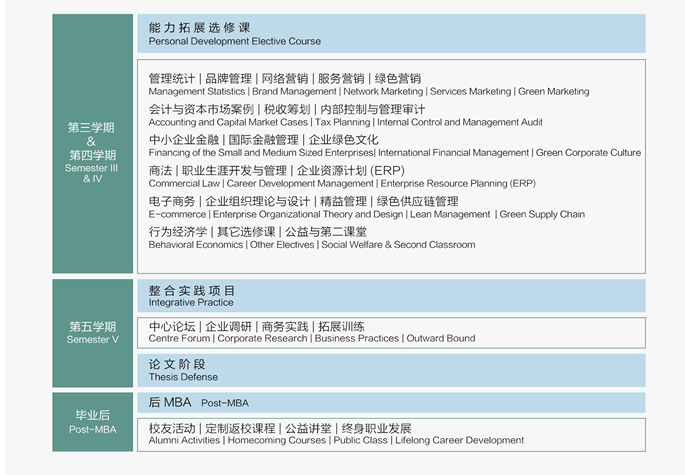Select 'Financing of the Small and Medium Sized Enterprises'
This screenshot has width=685, height=475.
261,153
